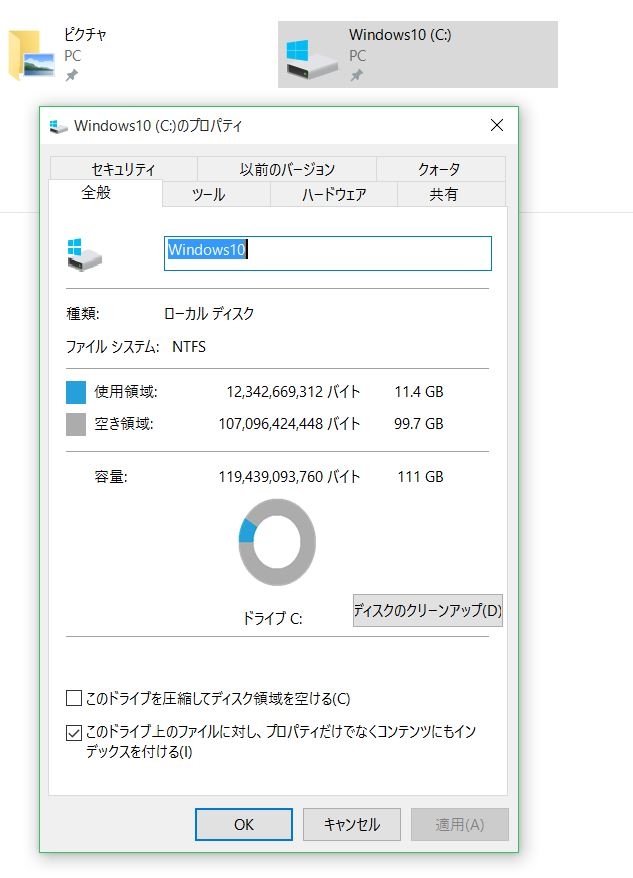Image resolution: width=633 pixels, height=878 pixels.
Task: Click the 119,439,093,760 バイト capacity value
Action: 289,477
